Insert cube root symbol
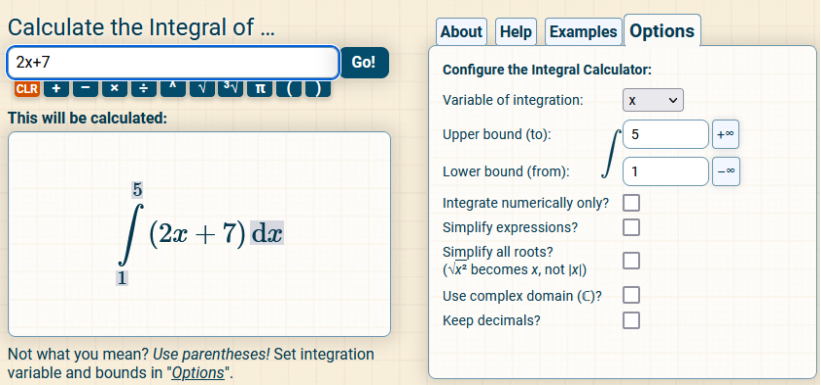Screen dimensions: 821x385 [230, 89]
